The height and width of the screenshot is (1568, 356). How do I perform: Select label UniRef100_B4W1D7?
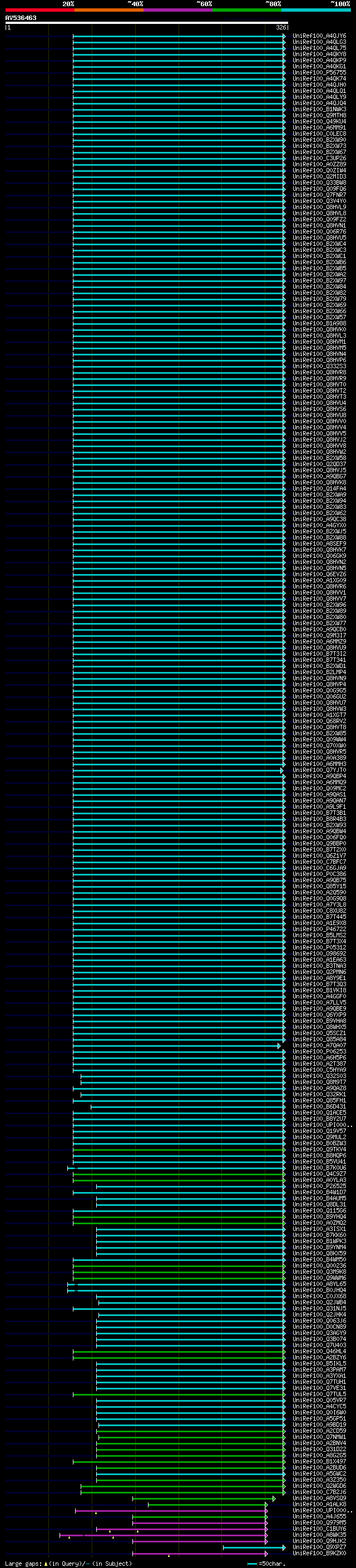pyautogui.click(x=319, y=1192)
